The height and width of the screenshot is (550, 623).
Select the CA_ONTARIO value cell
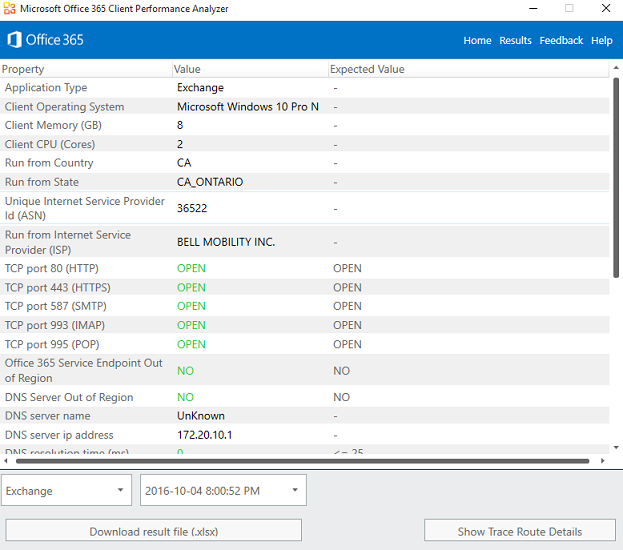[210, 182]
